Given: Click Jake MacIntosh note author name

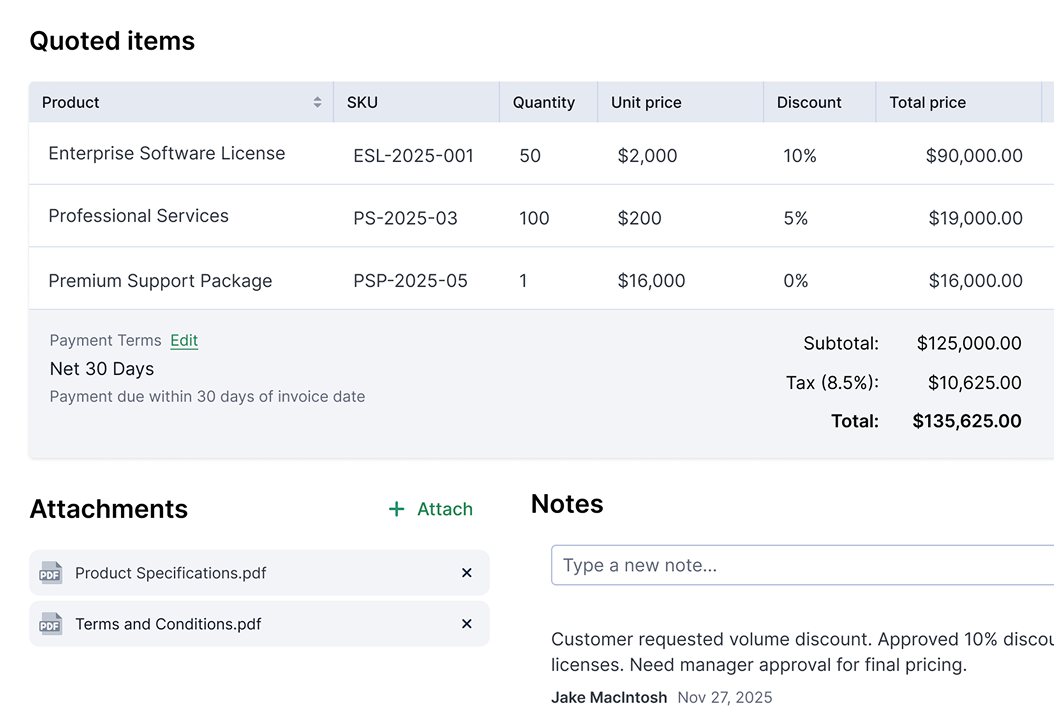Looking at the screenshot, I should click(x=609, y=697).
